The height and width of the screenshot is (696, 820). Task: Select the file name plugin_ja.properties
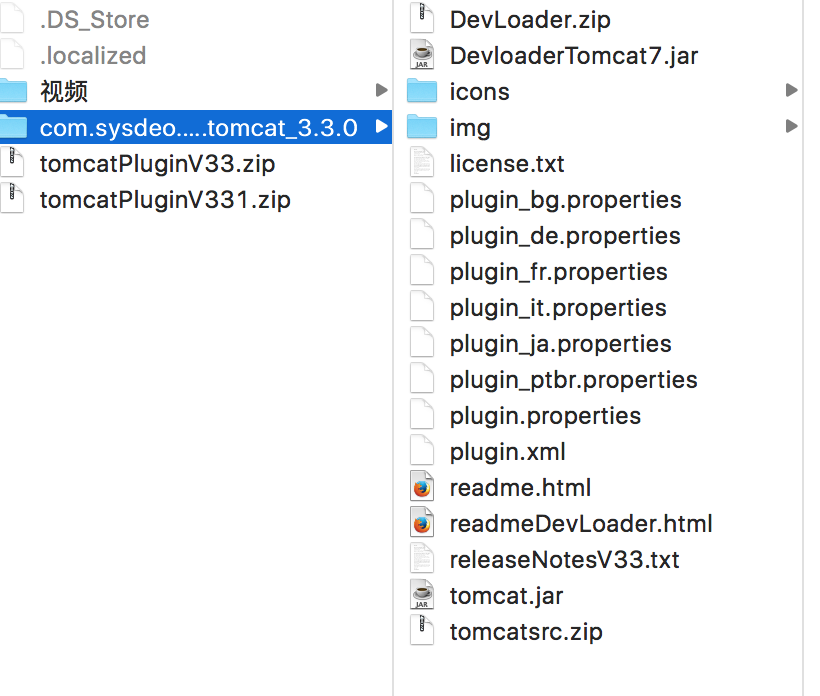(x=561, y=346)
